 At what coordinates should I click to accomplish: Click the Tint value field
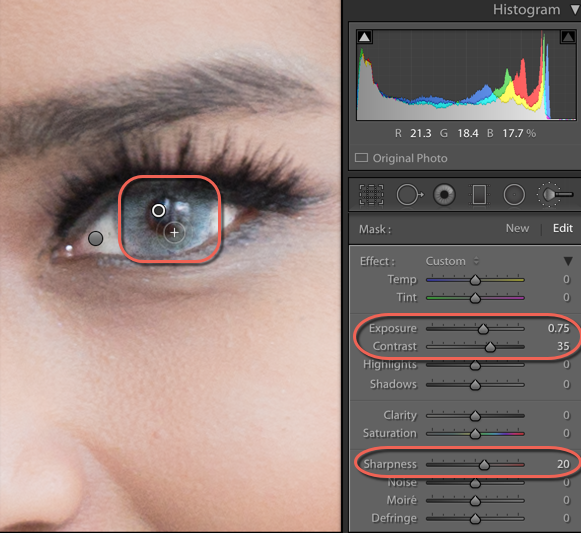click(x=566, y=297)
